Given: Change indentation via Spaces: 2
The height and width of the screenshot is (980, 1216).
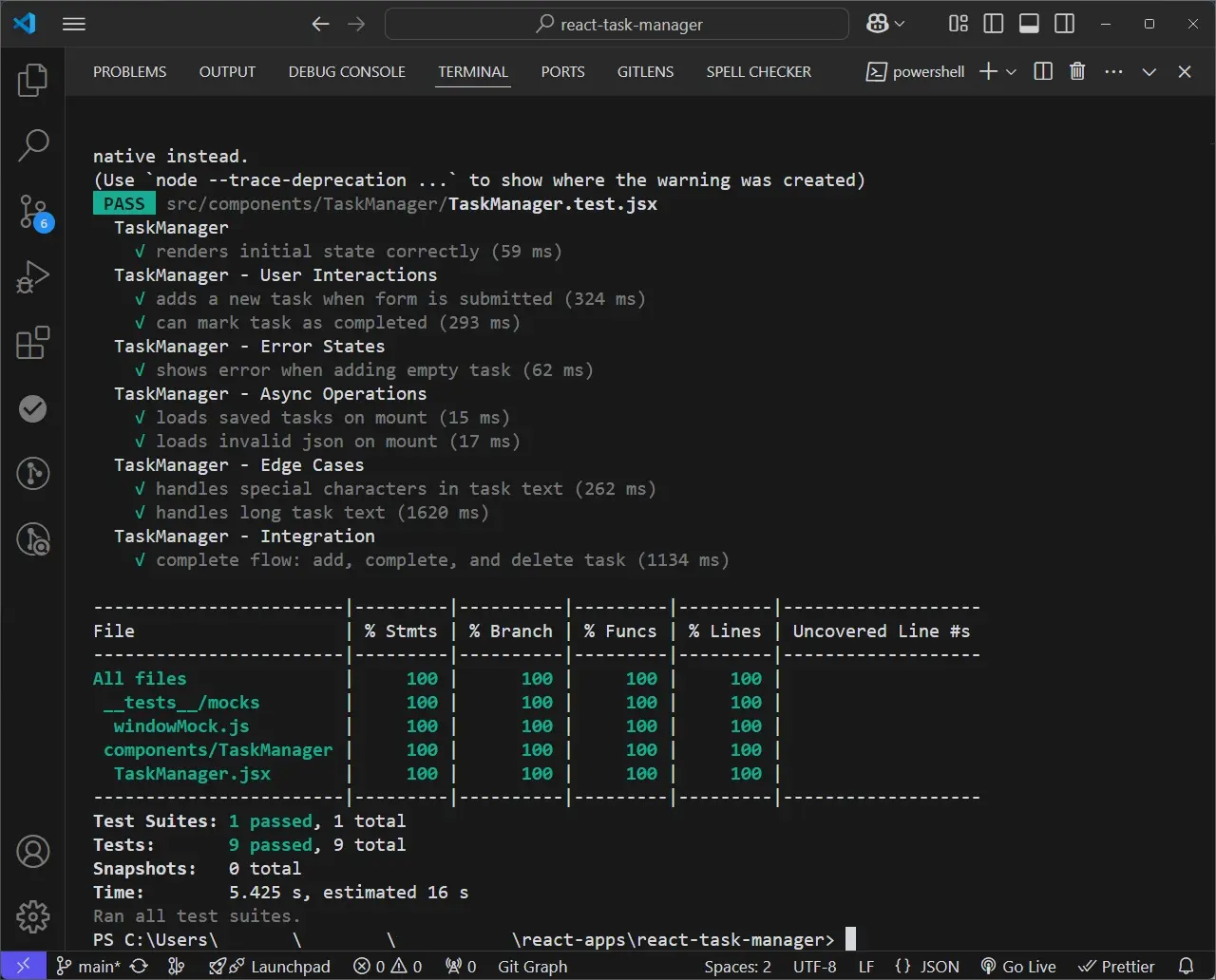Looking at the screenshot, I should [738, 967].
